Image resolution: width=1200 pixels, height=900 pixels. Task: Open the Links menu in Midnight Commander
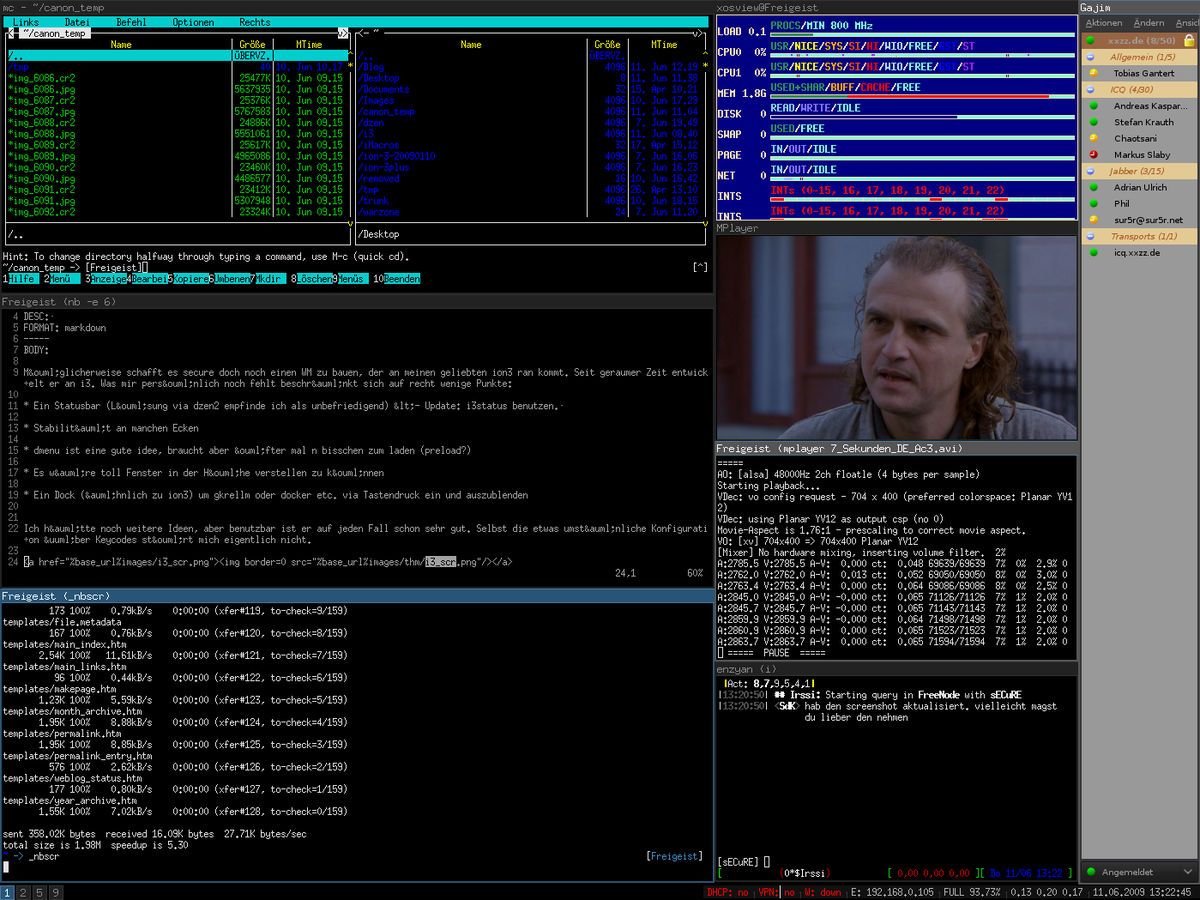click(x=27, y=22)
